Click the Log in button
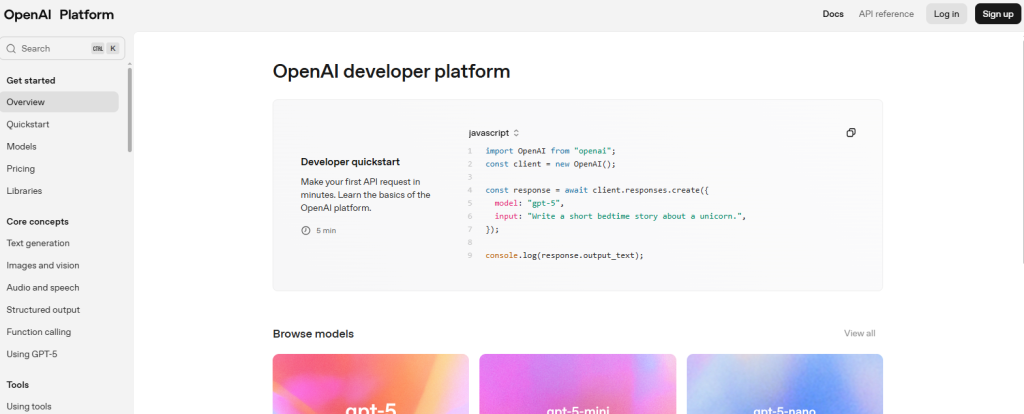This screenshot has width=1024, height=414. coord(946,14)
